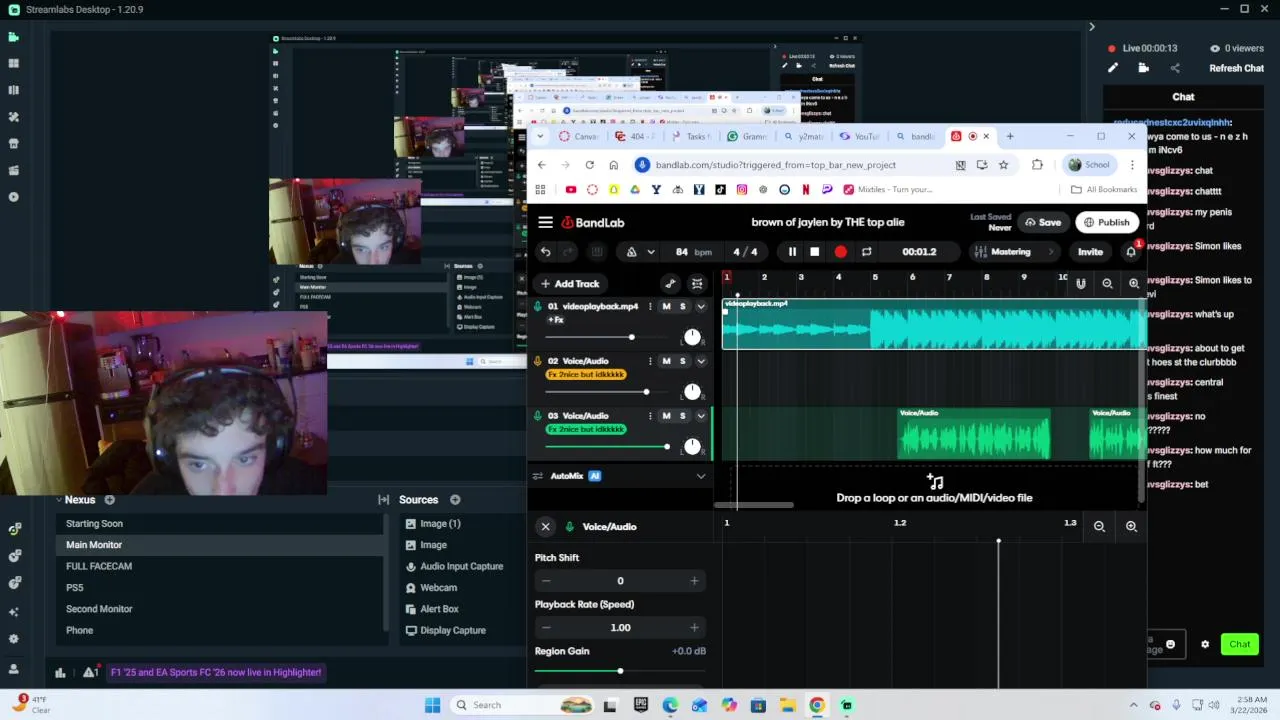Screen dimensions: 1280x720
Task: Select the Voice/Audio region on track 03
Action: [974, 434]
